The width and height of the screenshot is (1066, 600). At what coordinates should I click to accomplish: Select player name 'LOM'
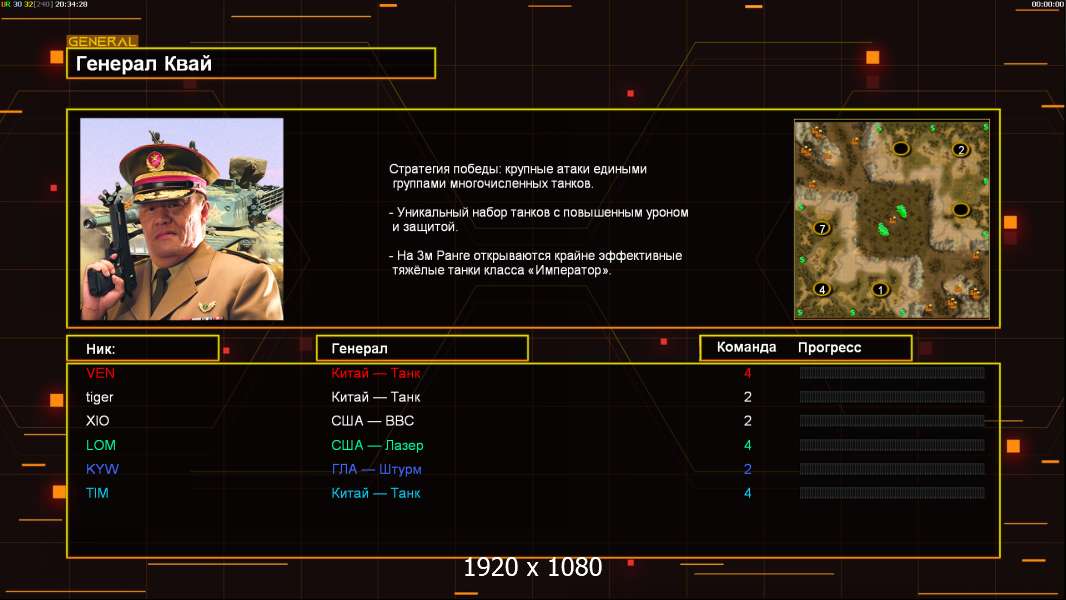pyautogui.click(x=101, y=445)
